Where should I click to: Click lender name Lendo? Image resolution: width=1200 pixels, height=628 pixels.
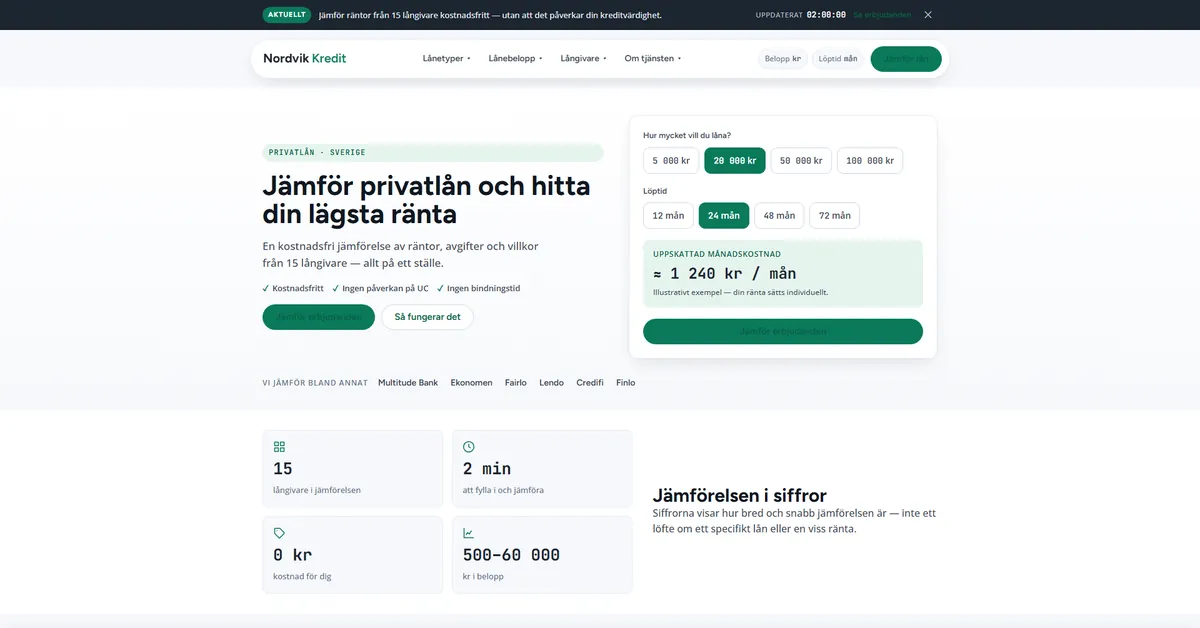(x=551, y=383)
